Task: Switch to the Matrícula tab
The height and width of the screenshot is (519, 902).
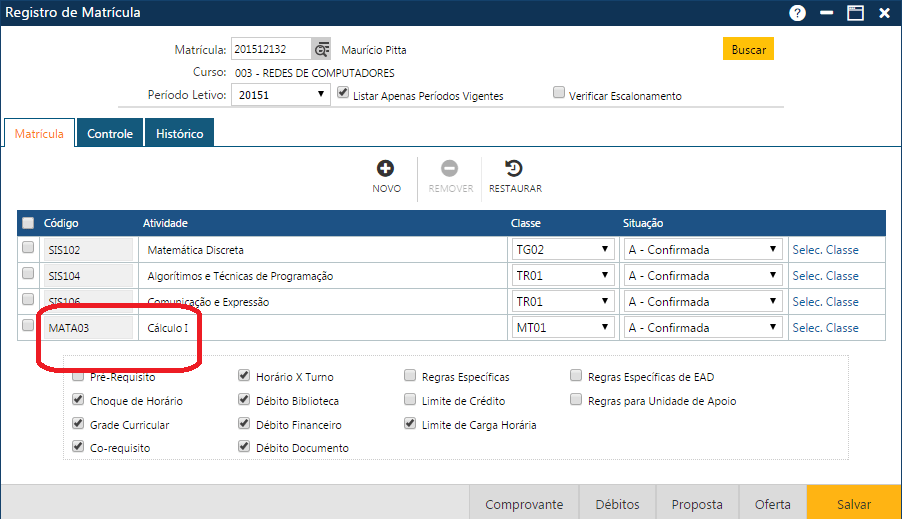Action: coord(39,133)
